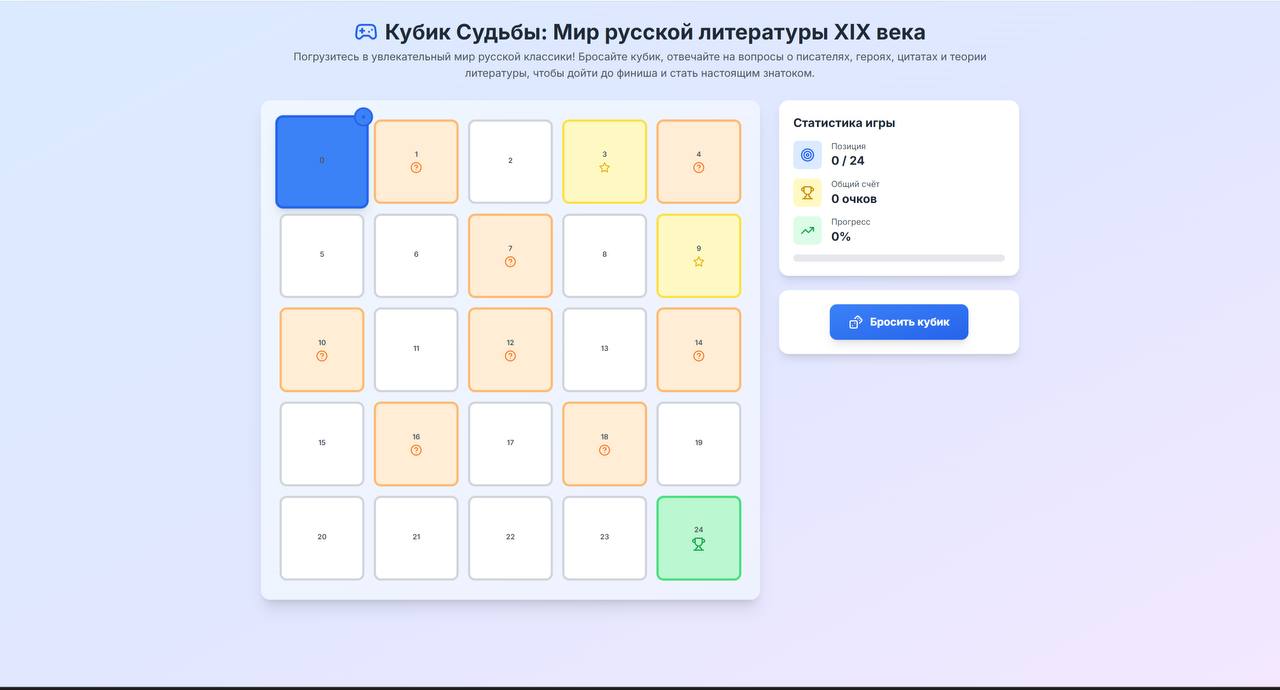Select board cell number 13
This screenshot has height=690, width=1280.
(x=604, y=350)
